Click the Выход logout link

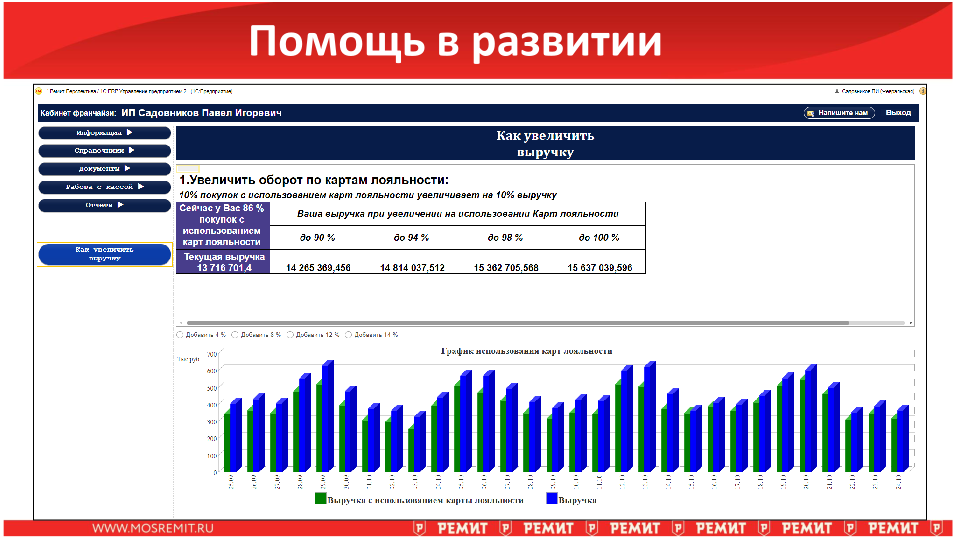[898, 113]
